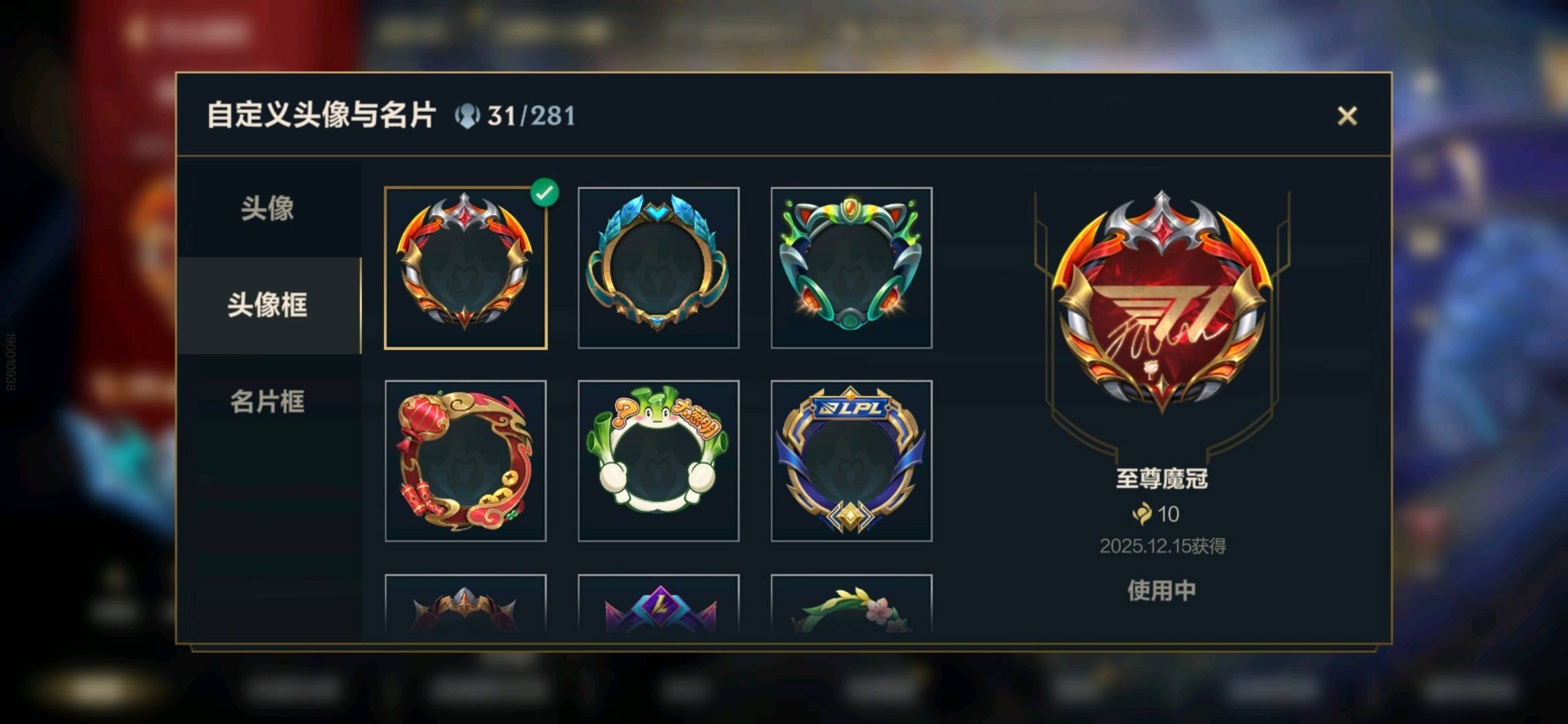
Task: Click the 至尊魔冠 frame name label
Action: coord(1162,479)
